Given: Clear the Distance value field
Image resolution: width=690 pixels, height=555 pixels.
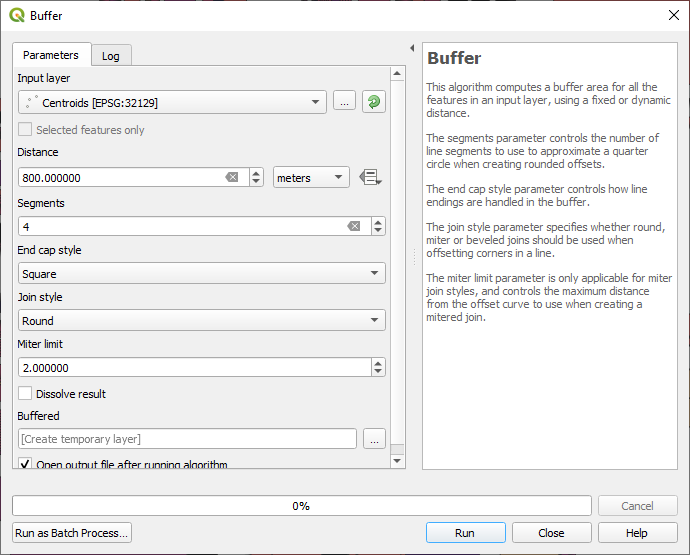Looking at the screenshot, I should (232, 178).
